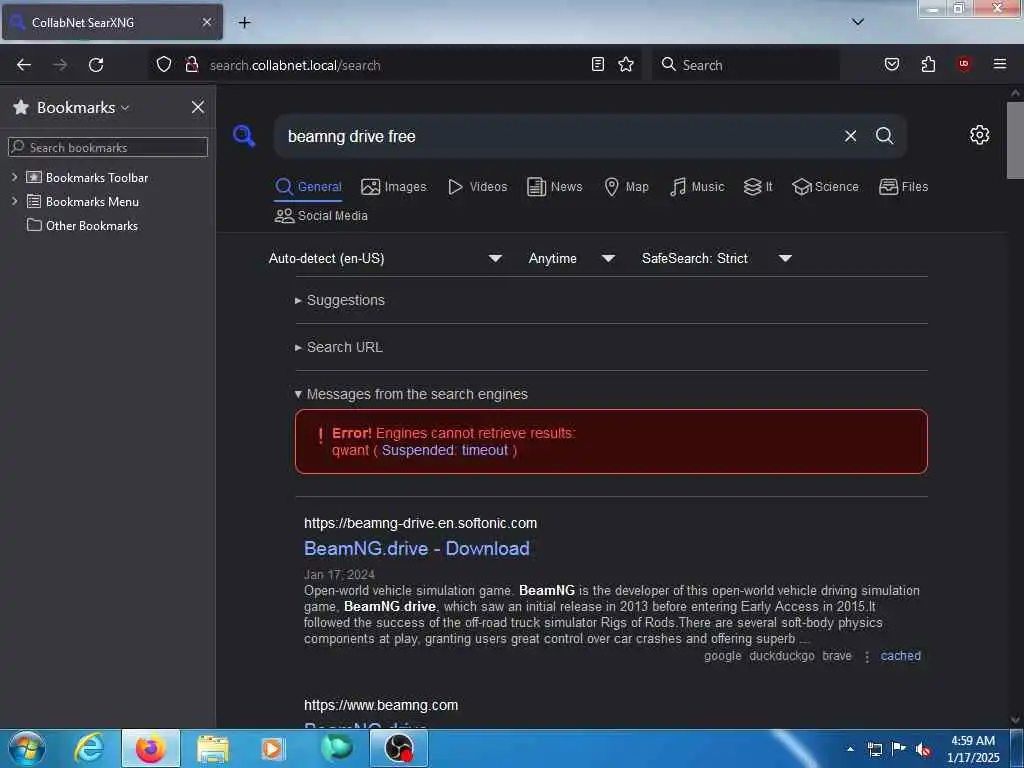1024x768 pixels.
Task: Switch to Music category
Action: 697,187
